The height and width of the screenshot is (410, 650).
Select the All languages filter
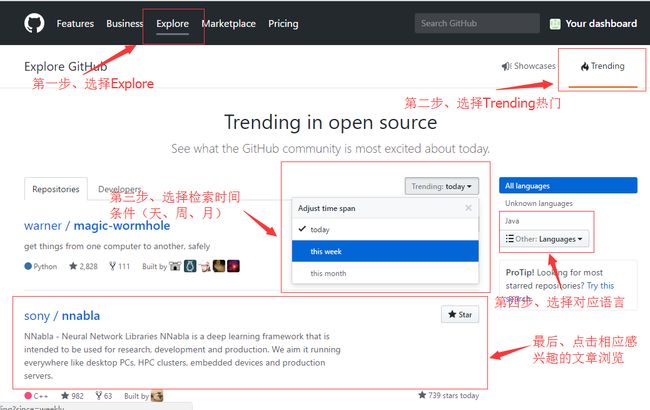(568, 186)
